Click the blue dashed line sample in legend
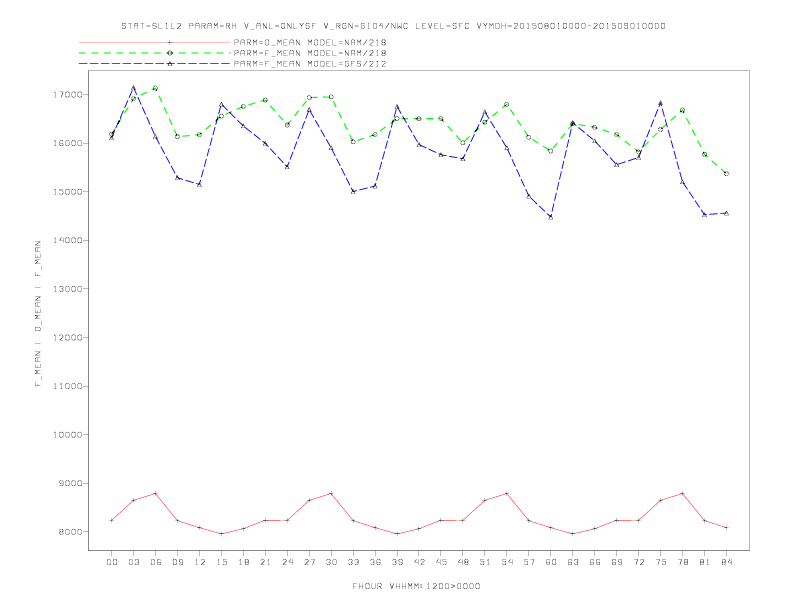792x612 pixels. (x=155, y=64)
